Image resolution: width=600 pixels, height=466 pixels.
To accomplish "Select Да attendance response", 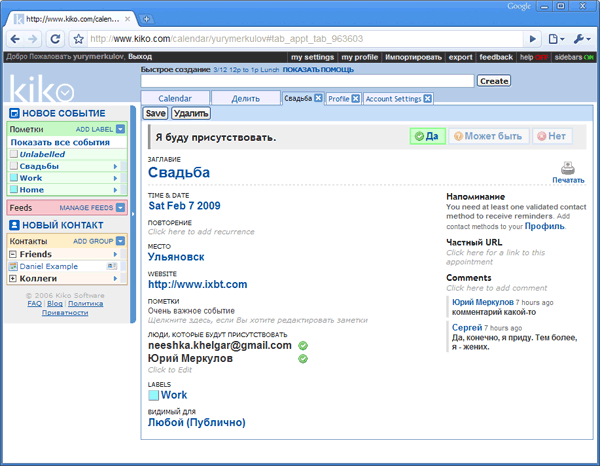I will (427, 136).
